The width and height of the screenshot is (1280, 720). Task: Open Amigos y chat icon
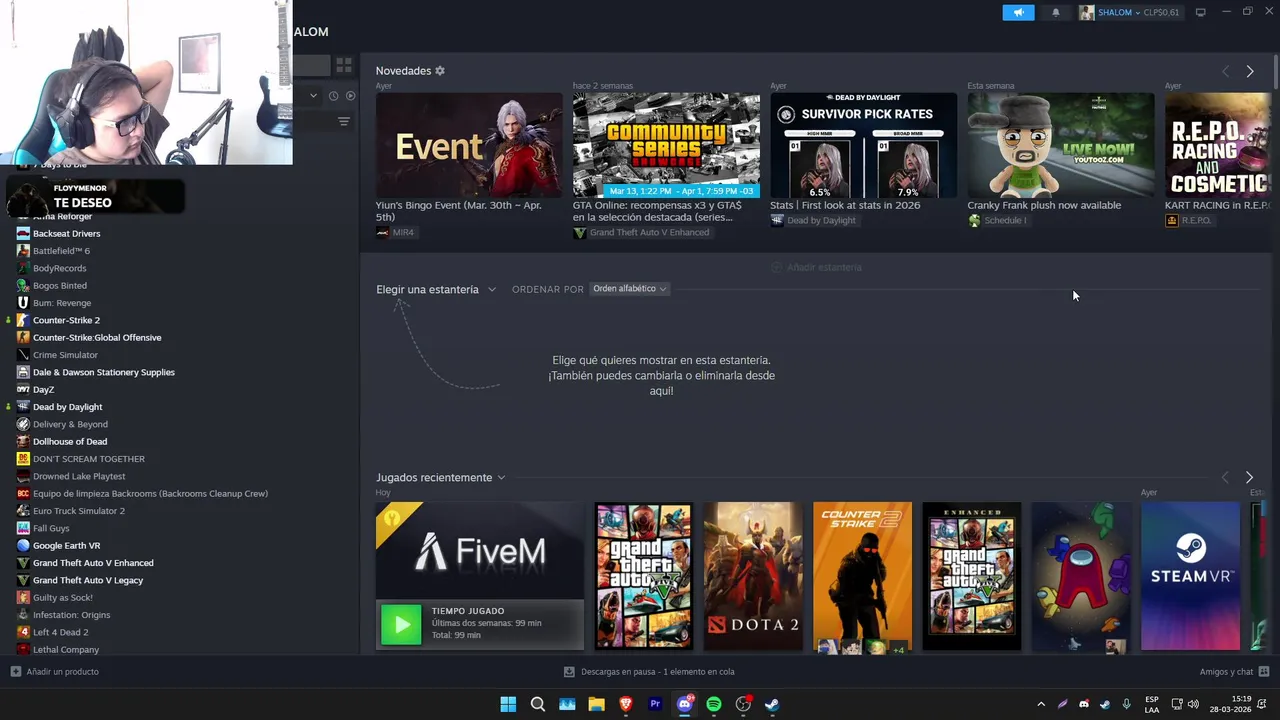(x=1264, y=672)
